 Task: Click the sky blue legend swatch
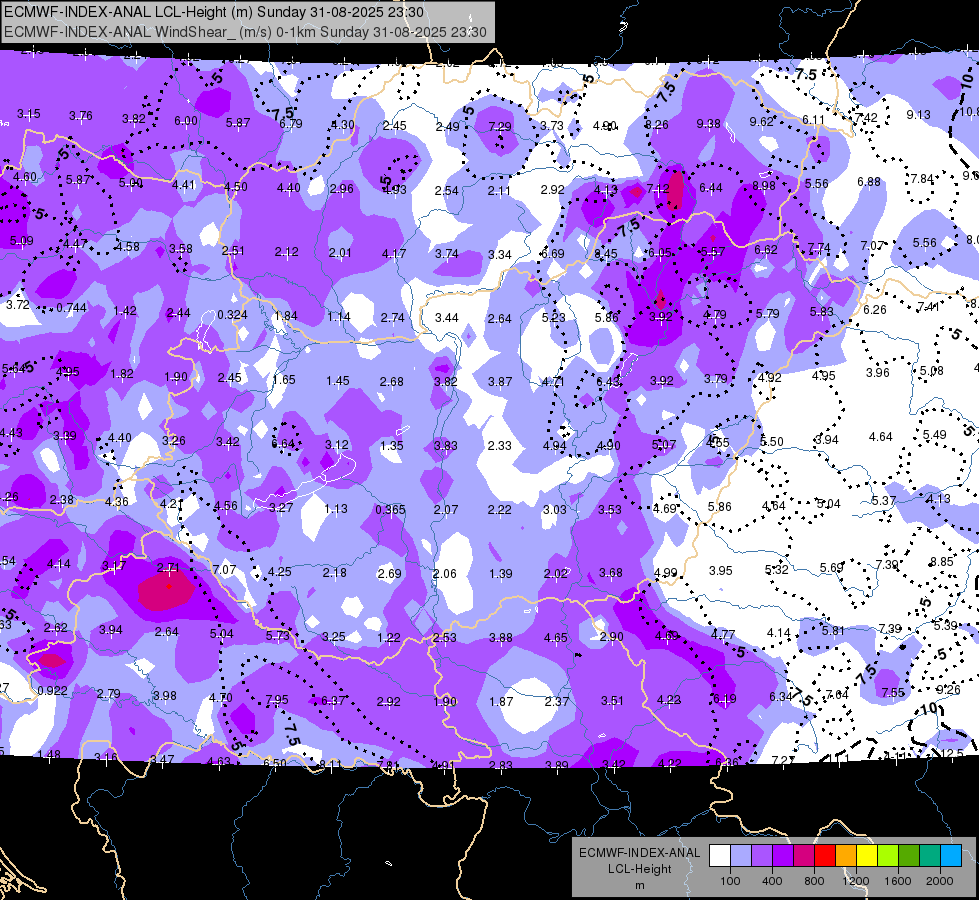(x=951, y=856)
